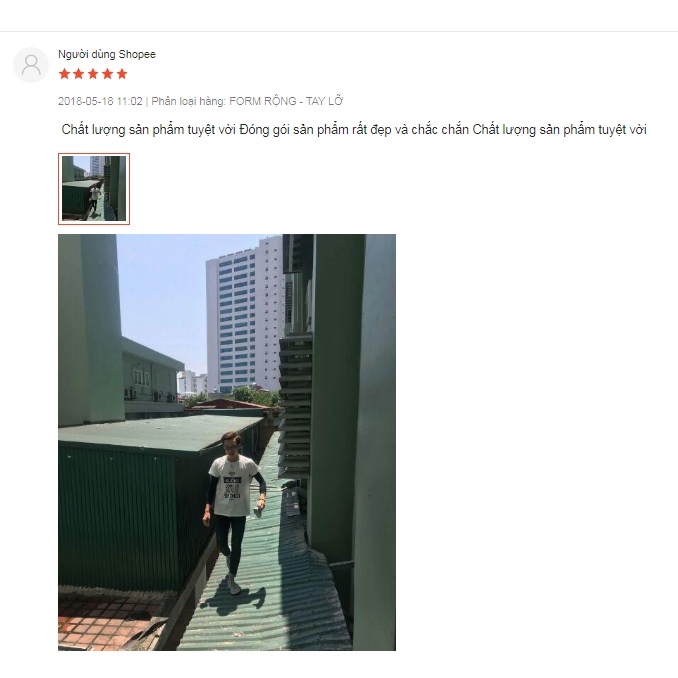Screen dimensions: 678x678
Task: Click the red tiled floor in photo
Action: pyautogui.click(x=108, y=620)
